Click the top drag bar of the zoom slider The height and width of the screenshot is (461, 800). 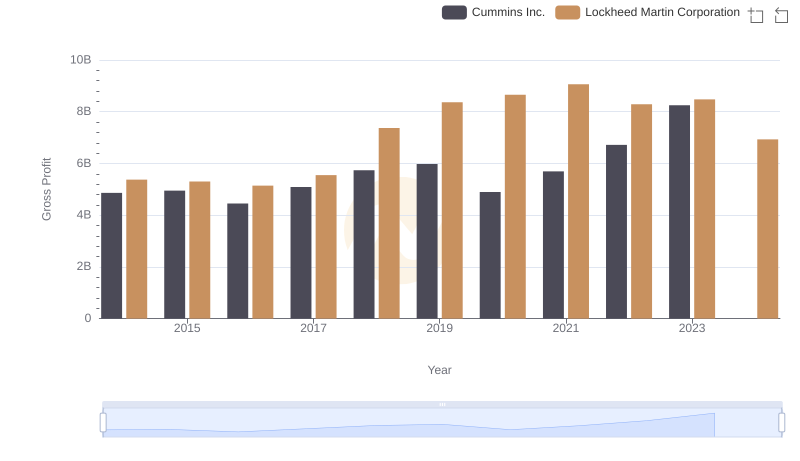(442, 404)
